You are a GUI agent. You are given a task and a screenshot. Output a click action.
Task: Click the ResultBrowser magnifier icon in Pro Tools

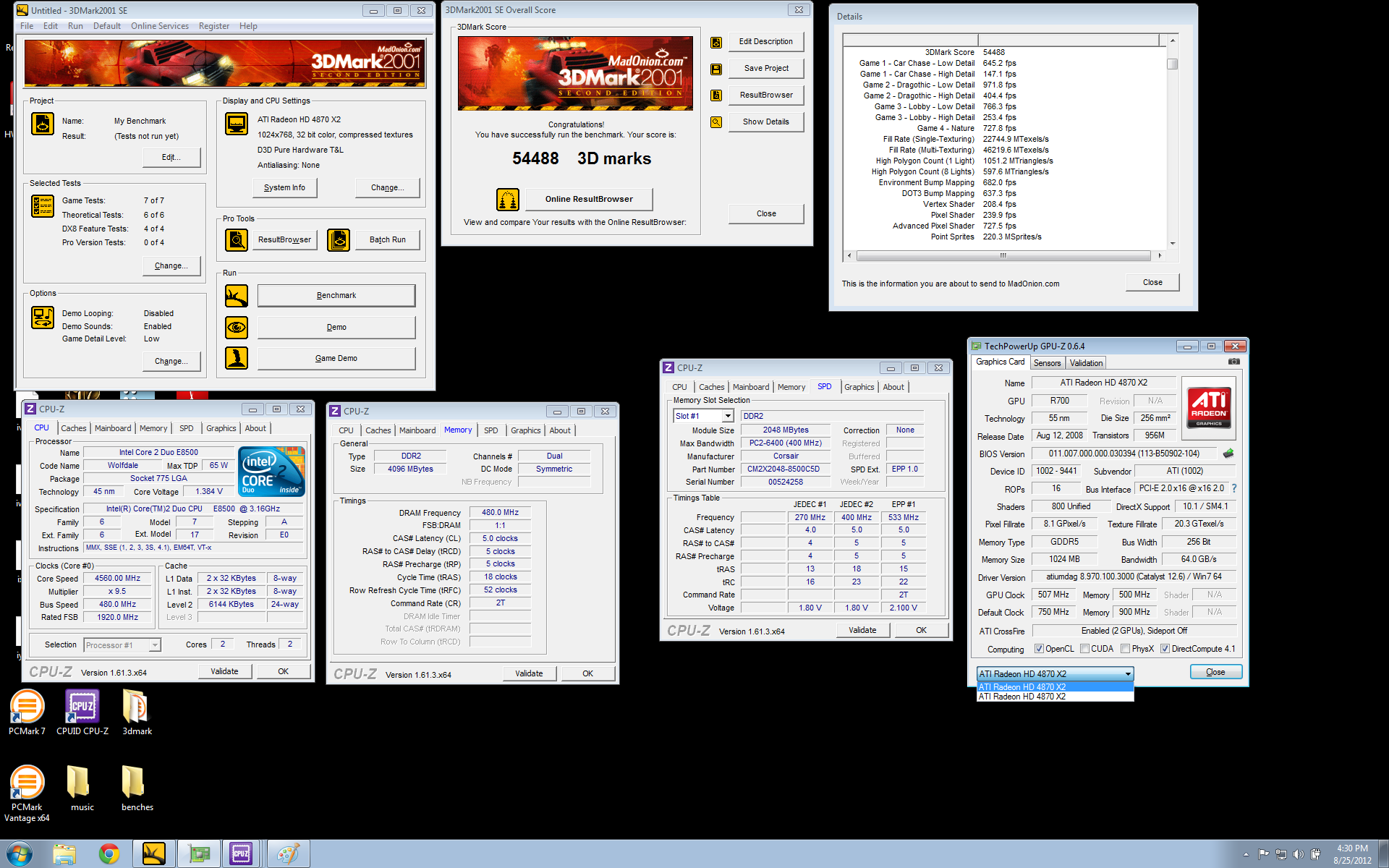click(x=237, y=239)
